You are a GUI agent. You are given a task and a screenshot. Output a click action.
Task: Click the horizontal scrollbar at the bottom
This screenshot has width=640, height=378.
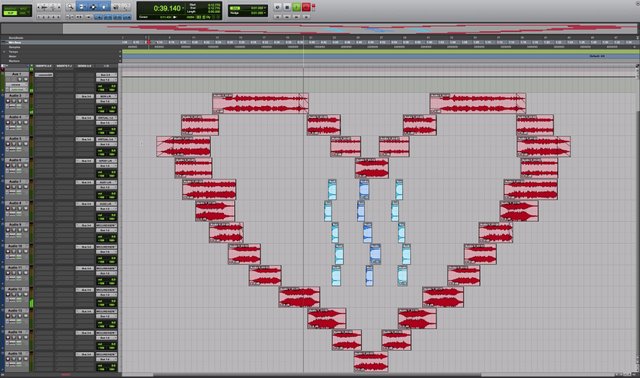pyautogui.click(x=317, y=374)
